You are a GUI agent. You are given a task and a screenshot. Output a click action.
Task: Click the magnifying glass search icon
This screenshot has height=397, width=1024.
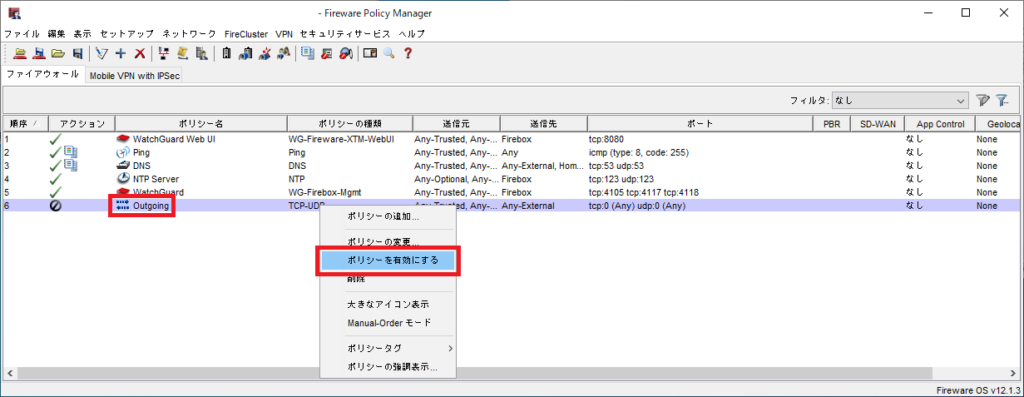[x=389, y=54]
